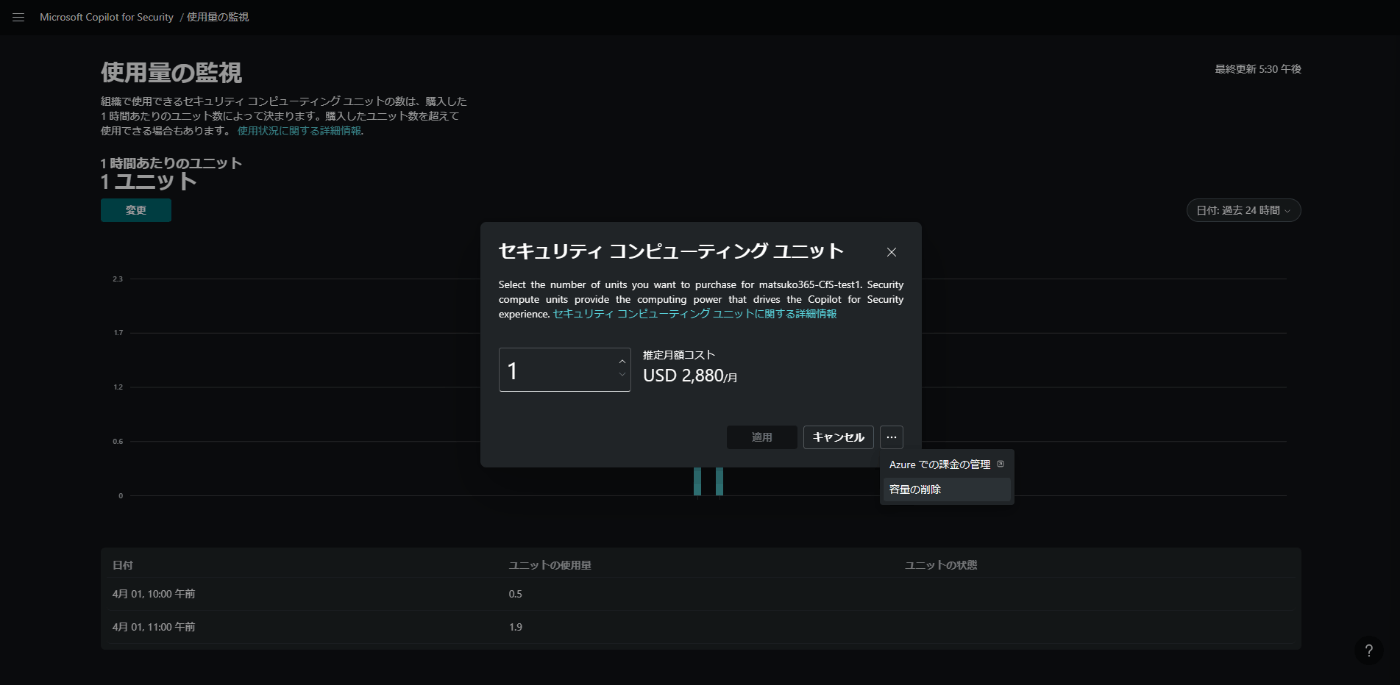Click 使用量の監視 breadcrumb text

click(x=218, y=17)
